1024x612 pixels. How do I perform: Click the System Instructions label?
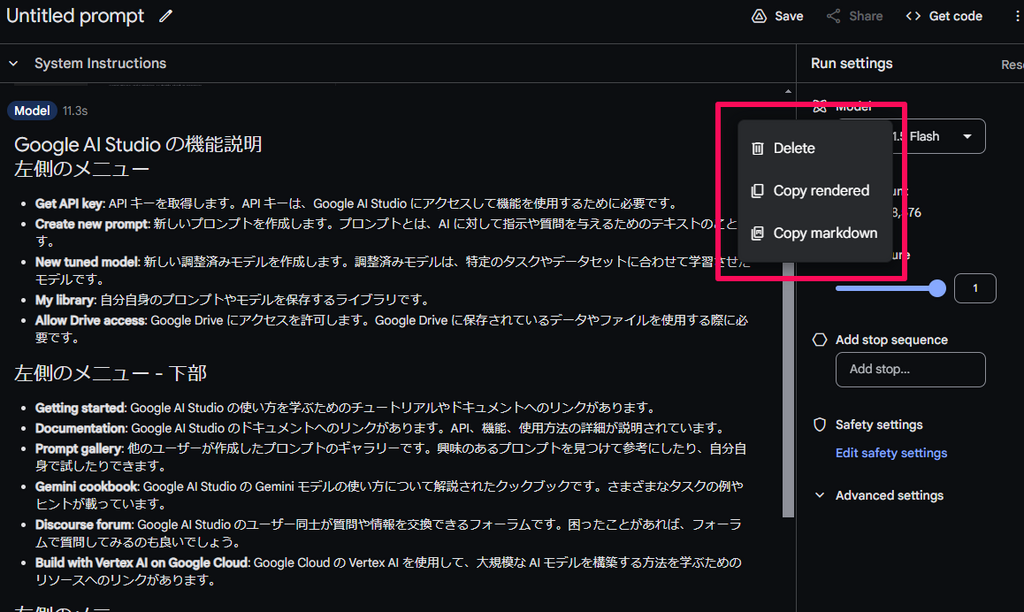(101, 63)
